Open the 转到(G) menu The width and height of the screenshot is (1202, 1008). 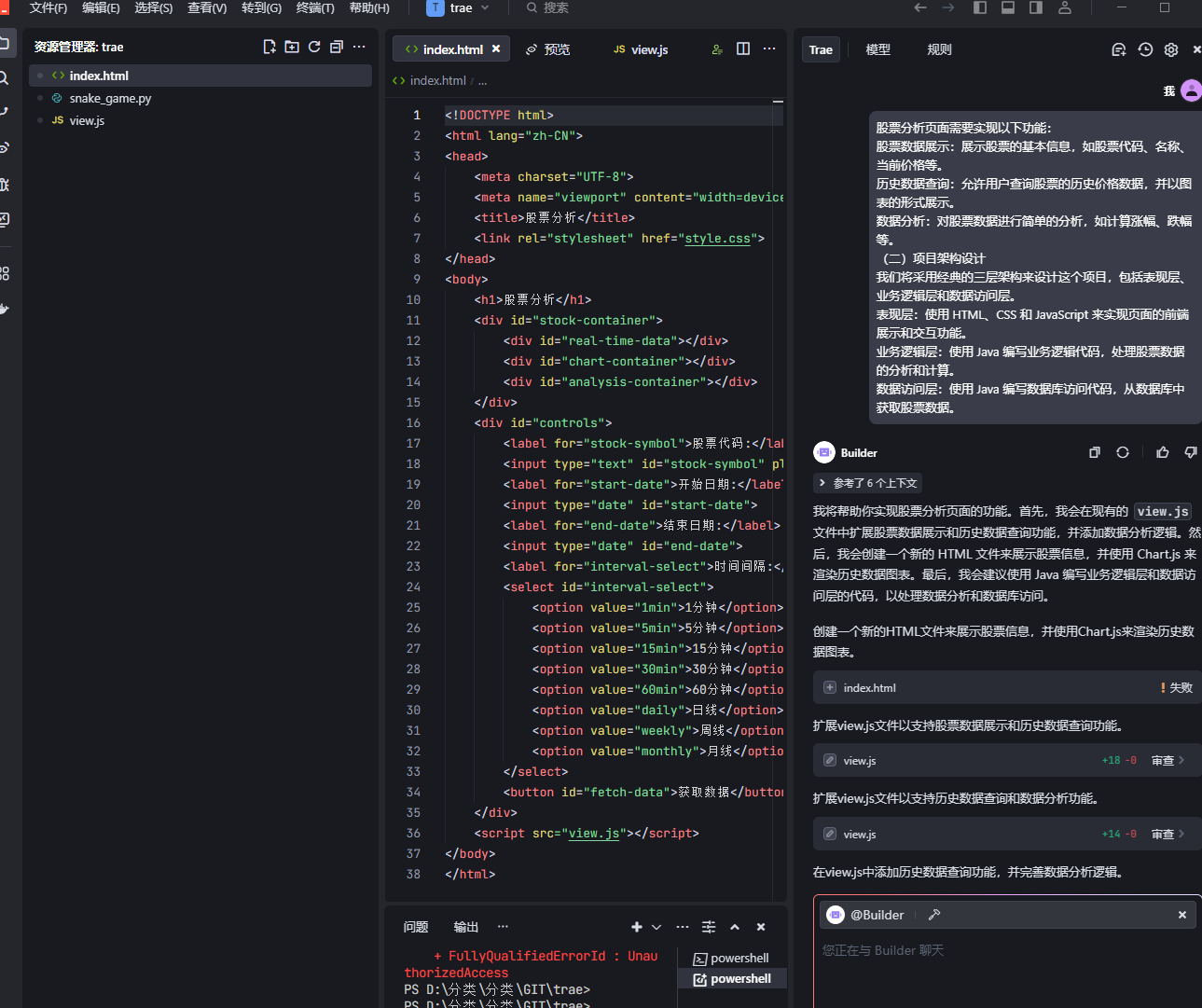pos(261,7)
